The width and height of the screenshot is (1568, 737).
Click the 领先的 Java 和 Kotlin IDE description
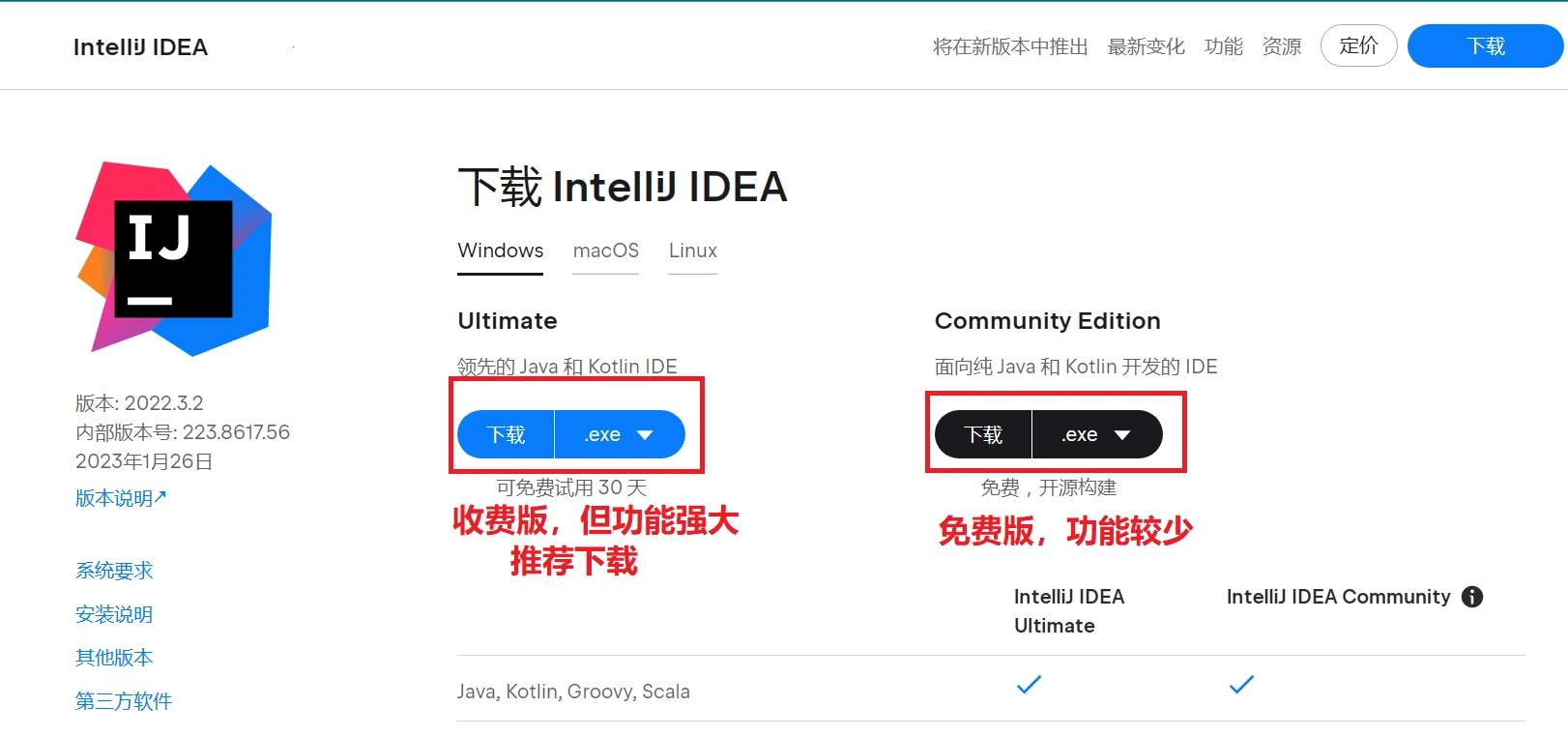click(567, 367)
